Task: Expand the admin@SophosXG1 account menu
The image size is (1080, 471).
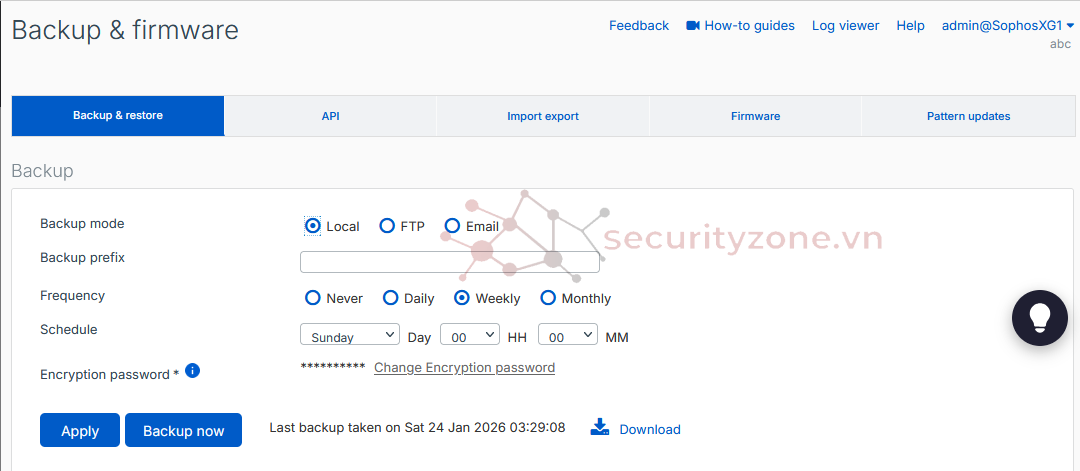Action: (x=1008, y=26)
